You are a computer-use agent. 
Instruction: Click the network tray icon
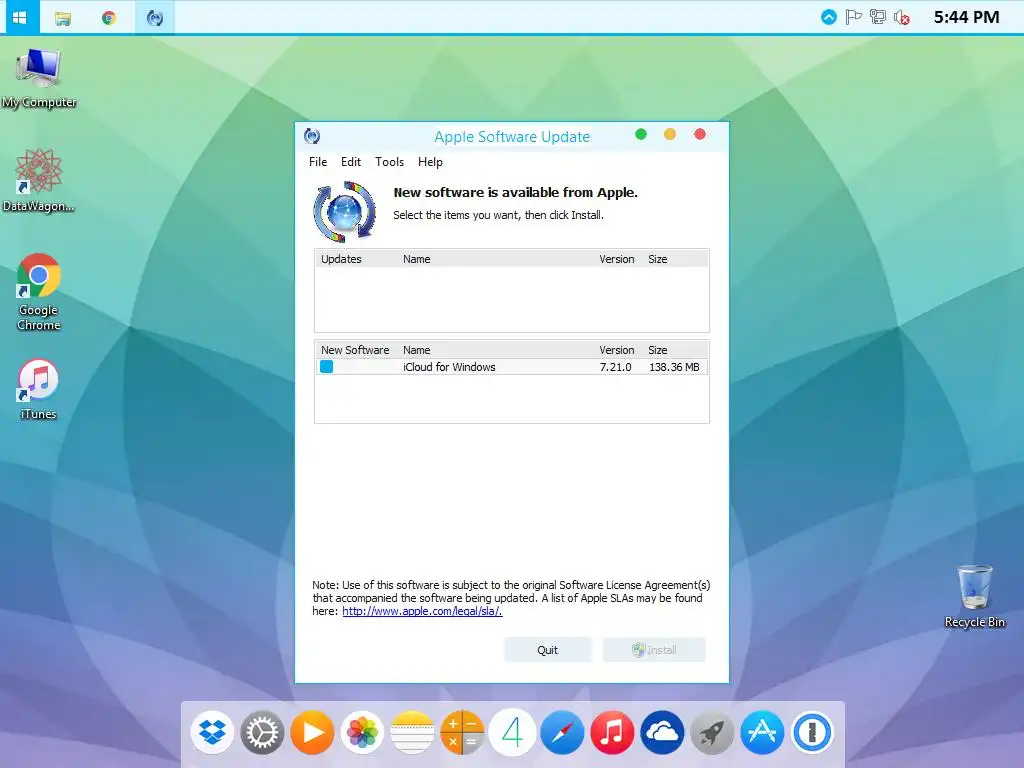click(x=878, y=17)
